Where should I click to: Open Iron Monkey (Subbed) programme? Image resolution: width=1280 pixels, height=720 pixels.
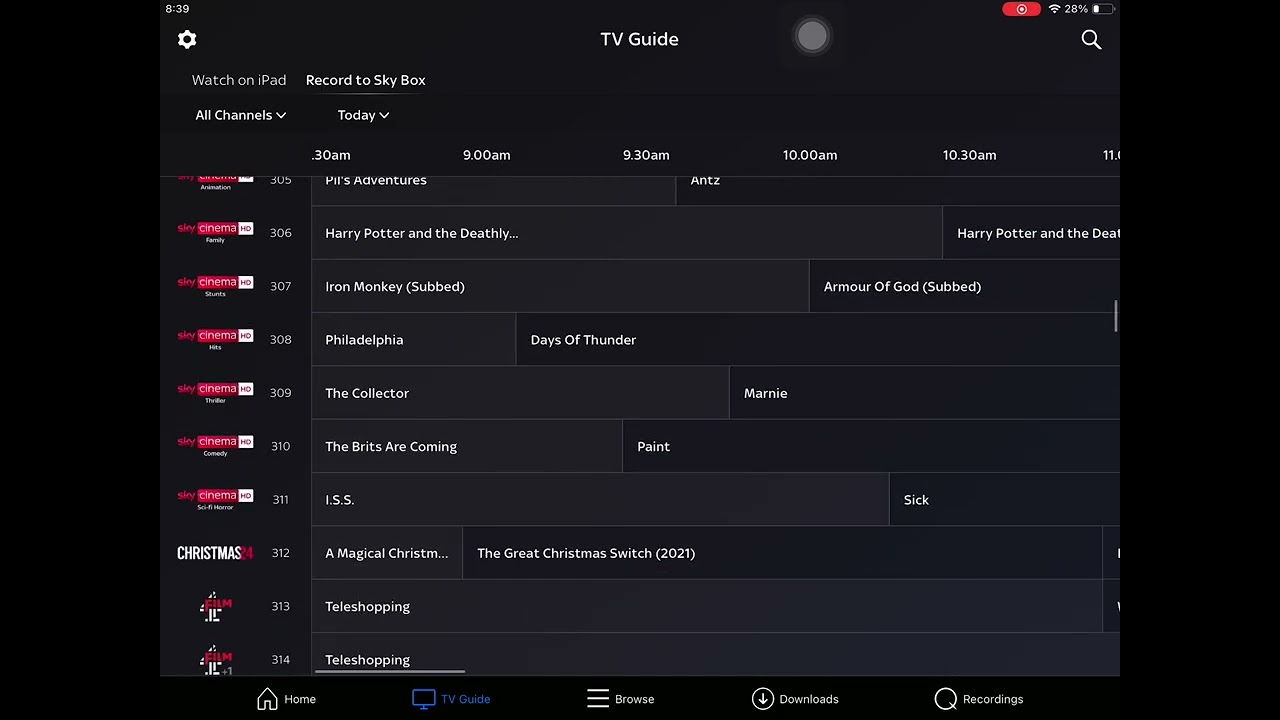point(560,286)
